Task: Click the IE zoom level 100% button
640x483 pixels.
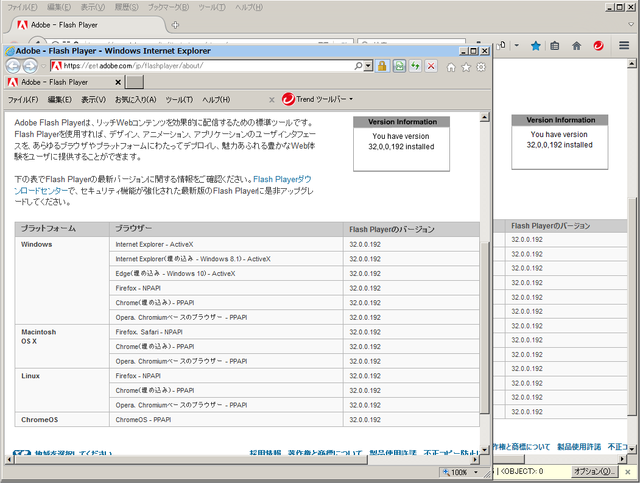Action: [x=456, y=472]
